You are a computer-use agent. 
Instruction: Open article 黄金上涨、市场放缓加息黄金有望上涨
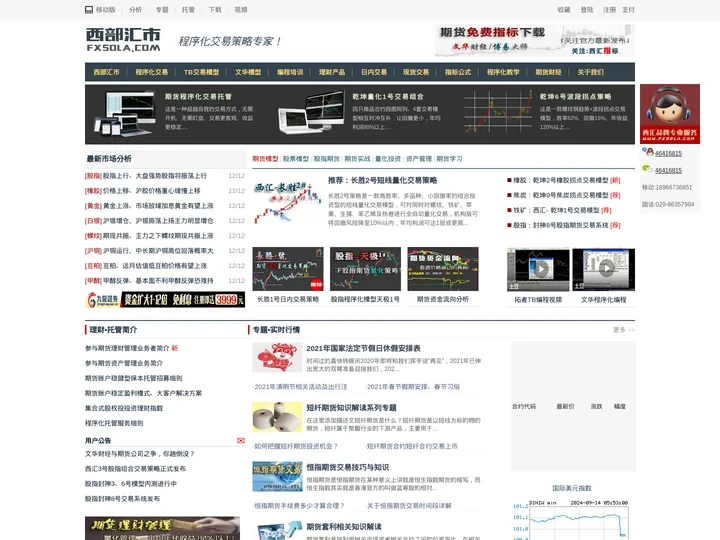pyautogui.click(x=158, y=206)
